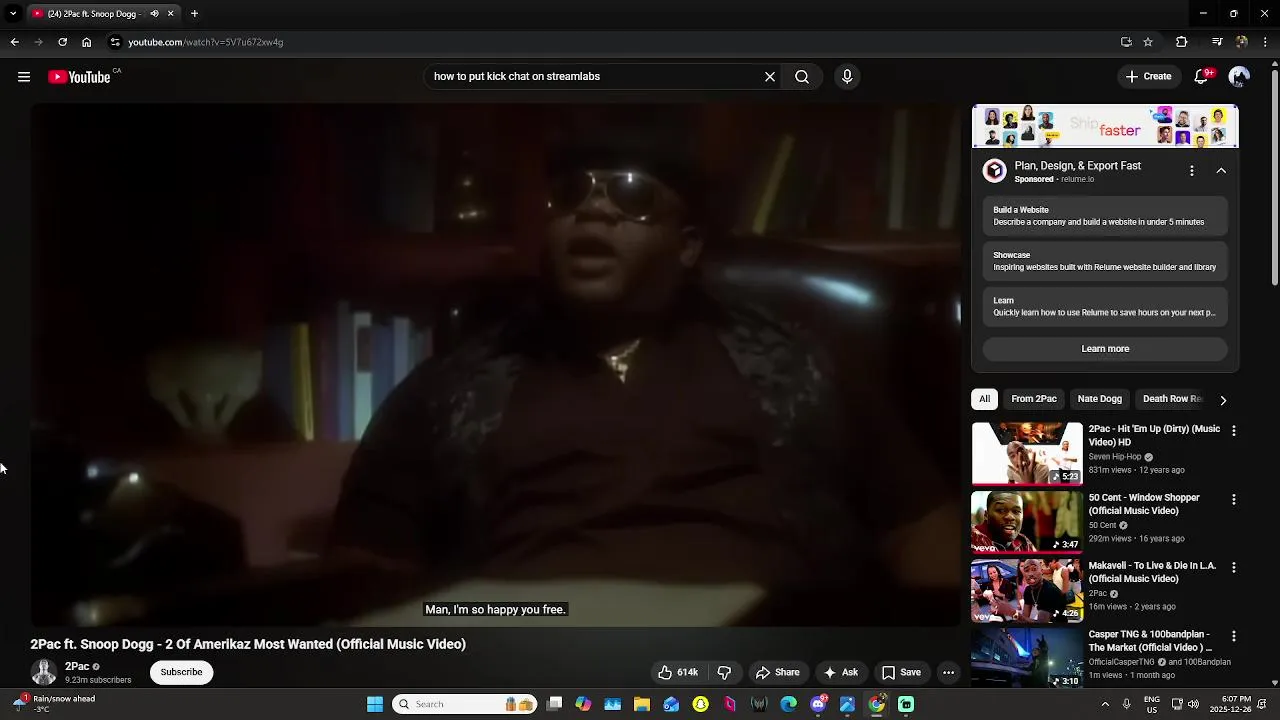Start voice search with microphone
Image resolution: width=1280 pixels, height=720 pixels.
847,77
